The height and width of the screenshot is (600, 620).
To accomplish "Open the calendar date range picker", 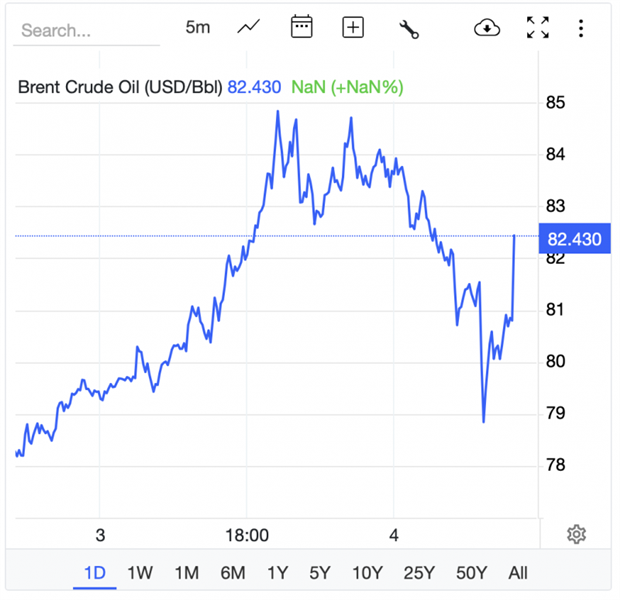I will point(301,27).
